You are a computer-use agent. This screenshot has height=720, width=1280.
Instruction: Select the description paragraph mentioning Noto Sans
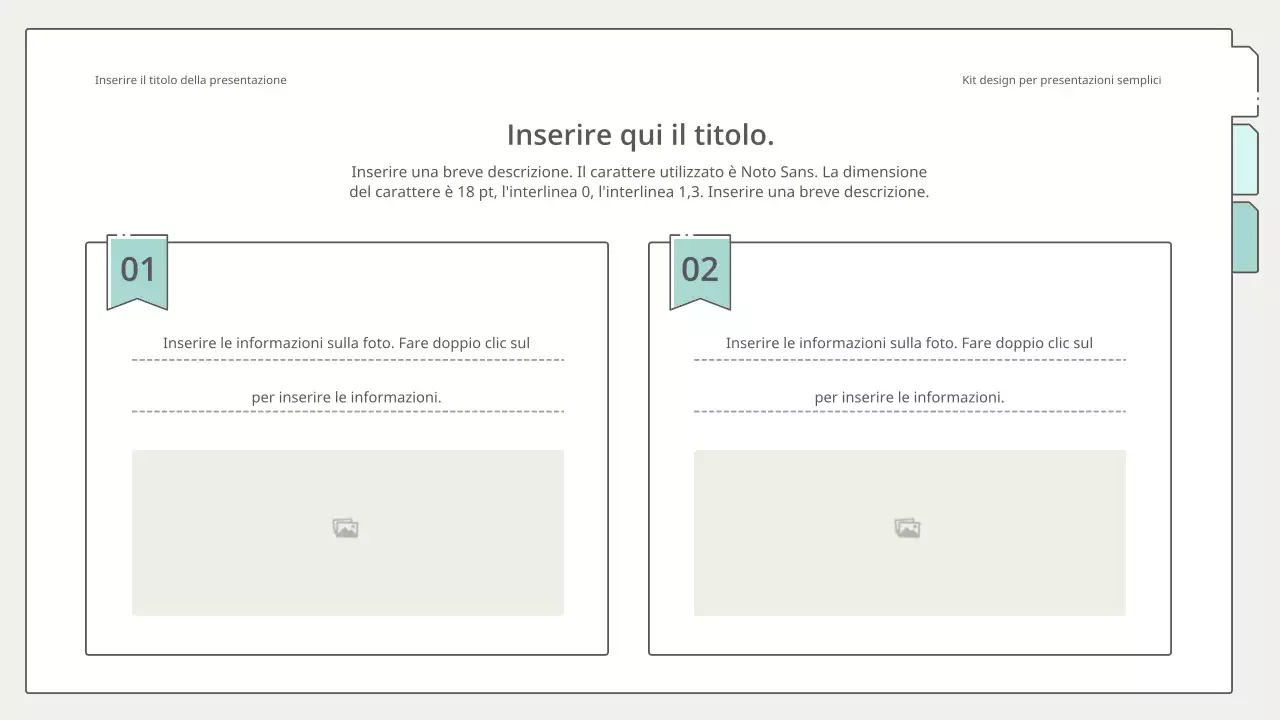pyautogui.click(x=639, y=182)
